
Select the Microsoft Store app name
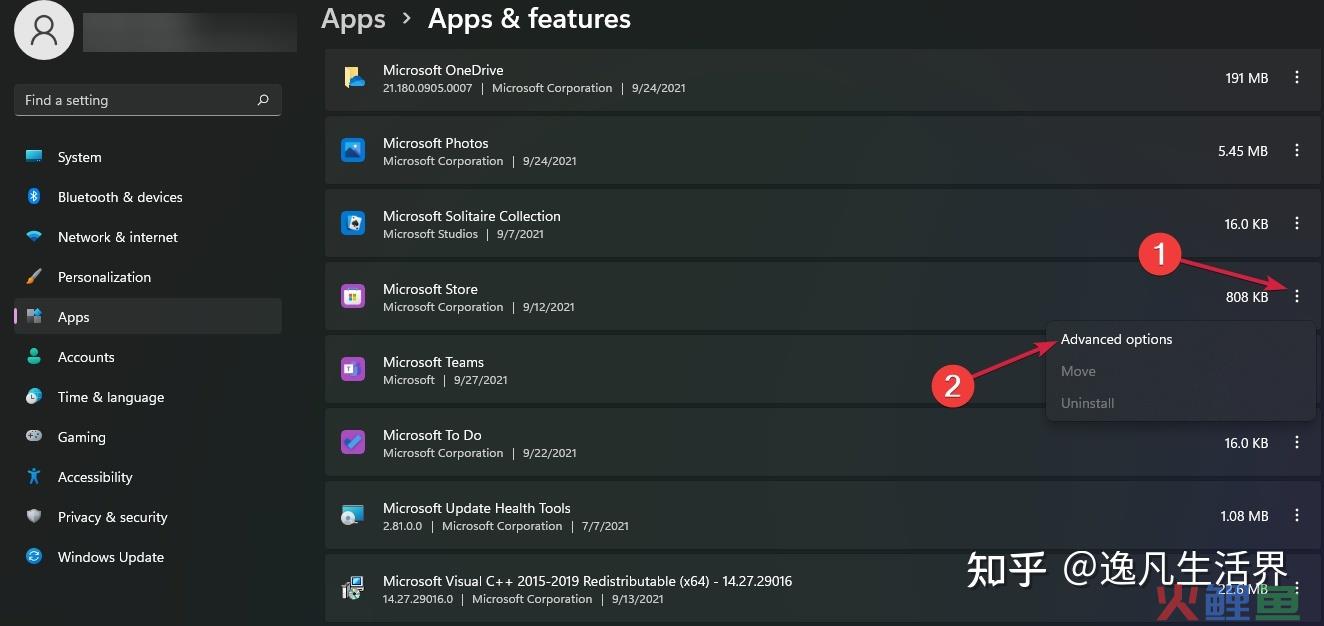click(x=430, y=289)
